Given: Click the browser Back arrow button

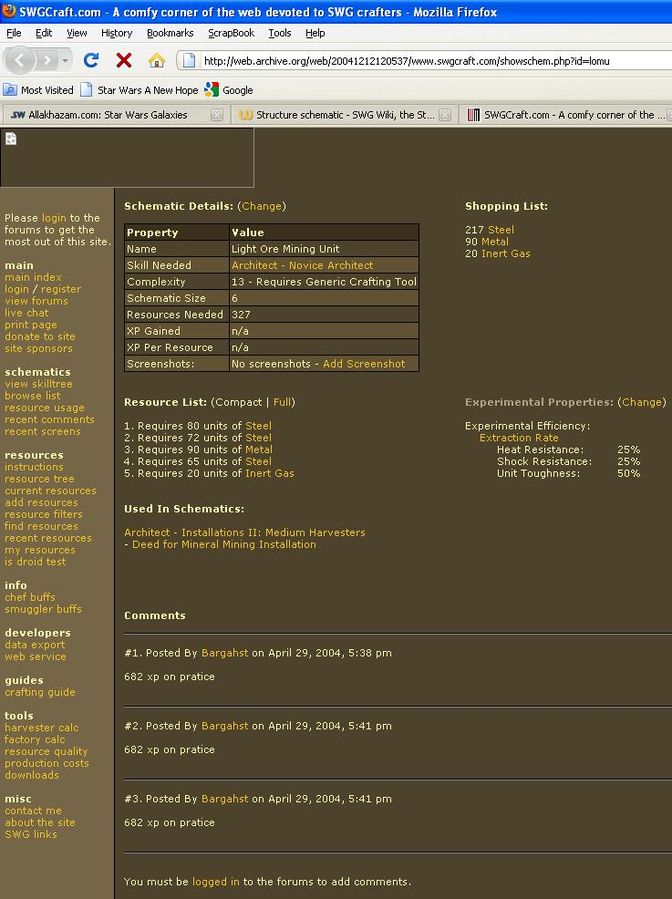Looking at the screenshot, I should point(22,60).
